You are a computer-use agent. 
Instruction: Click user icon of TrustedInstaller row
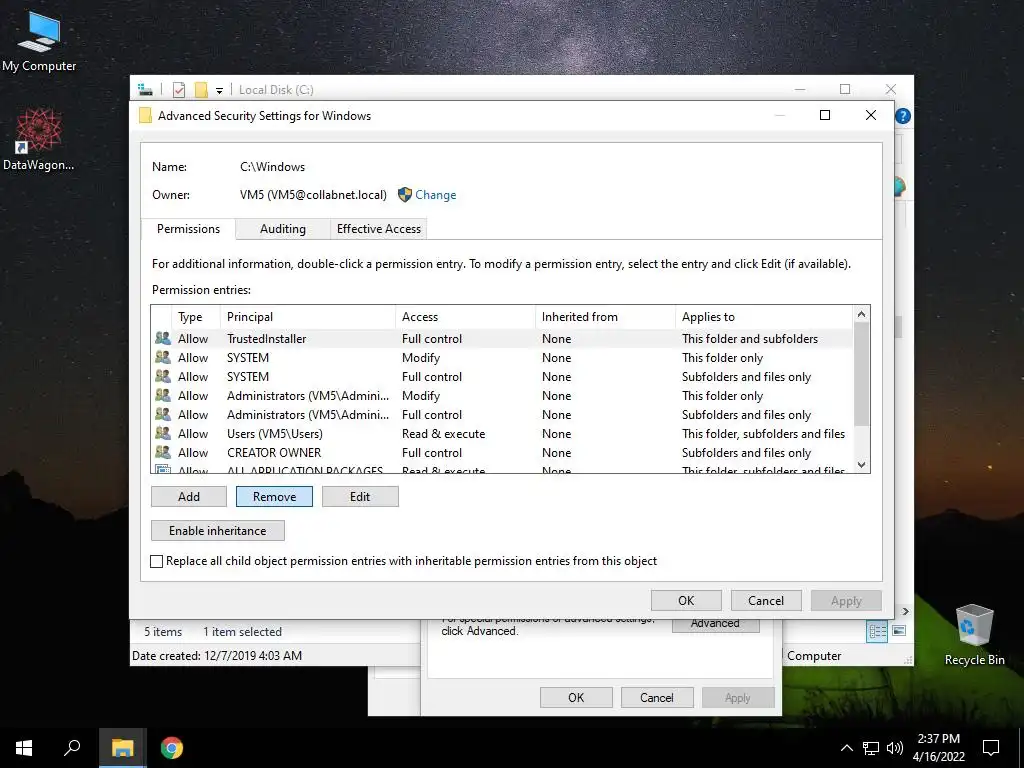[163, 338]
